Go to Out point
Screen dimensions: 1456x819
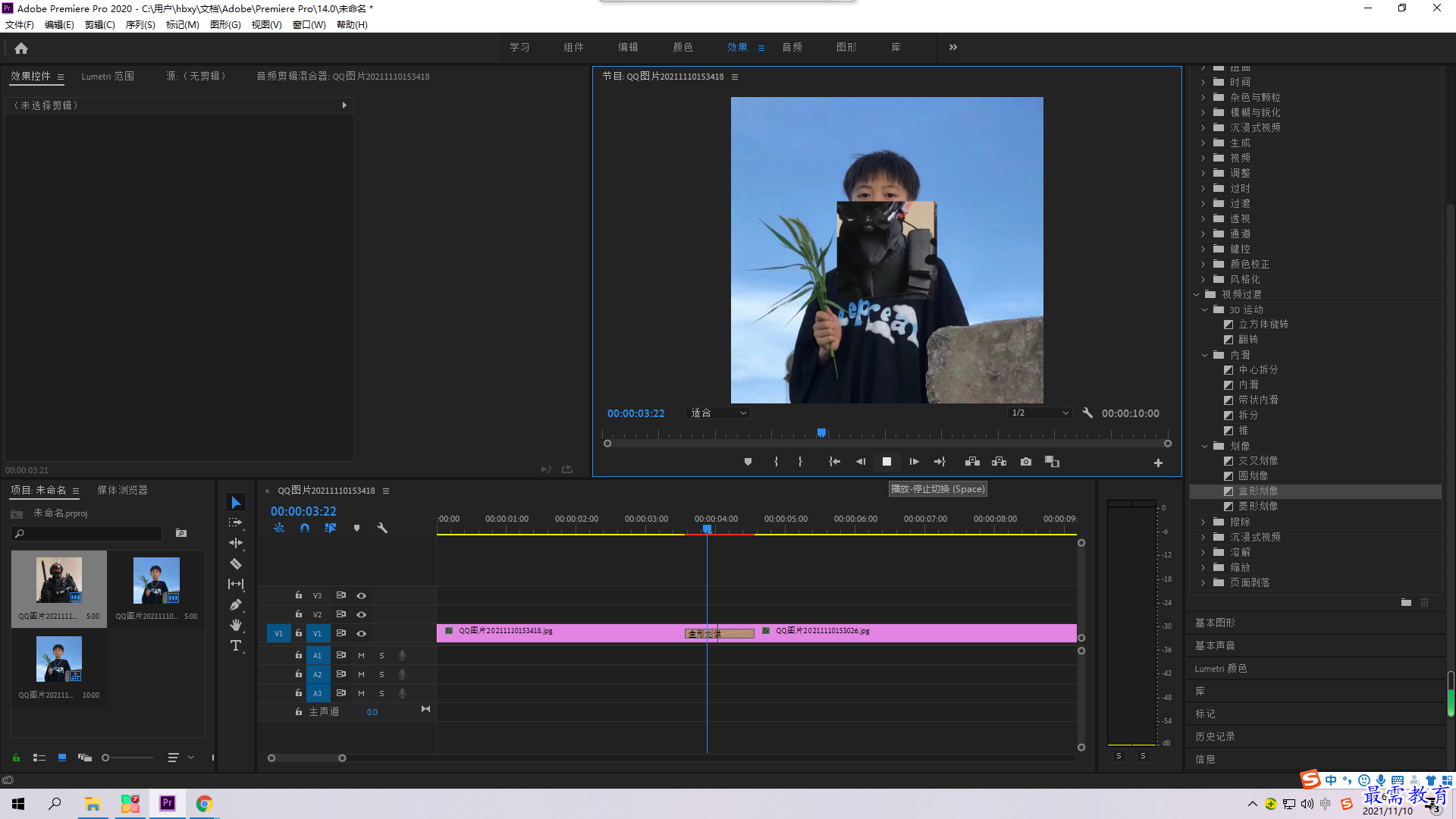(940, 462)
